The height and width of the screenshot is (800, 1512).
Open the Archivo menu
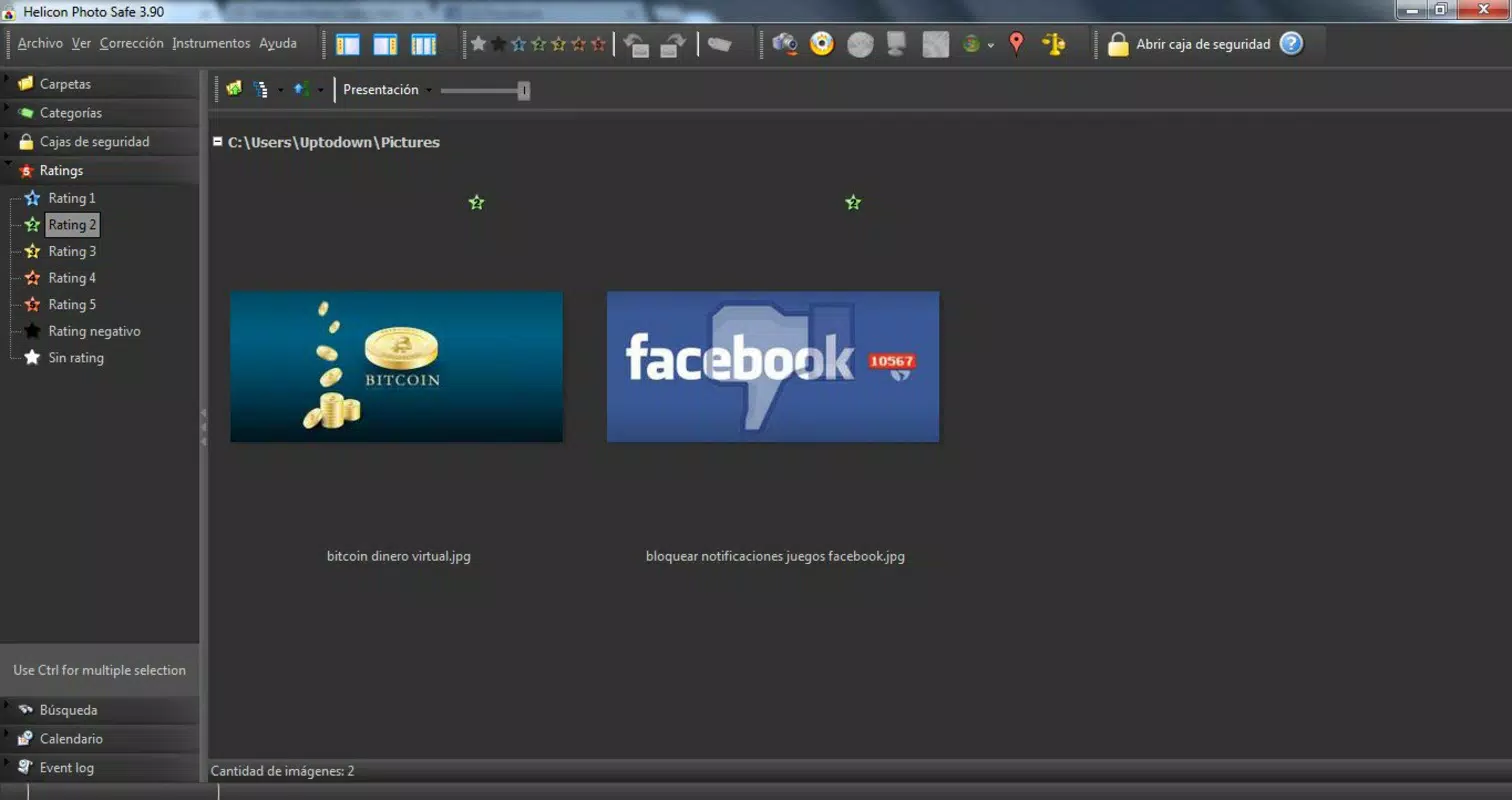(x=40, y=44)
